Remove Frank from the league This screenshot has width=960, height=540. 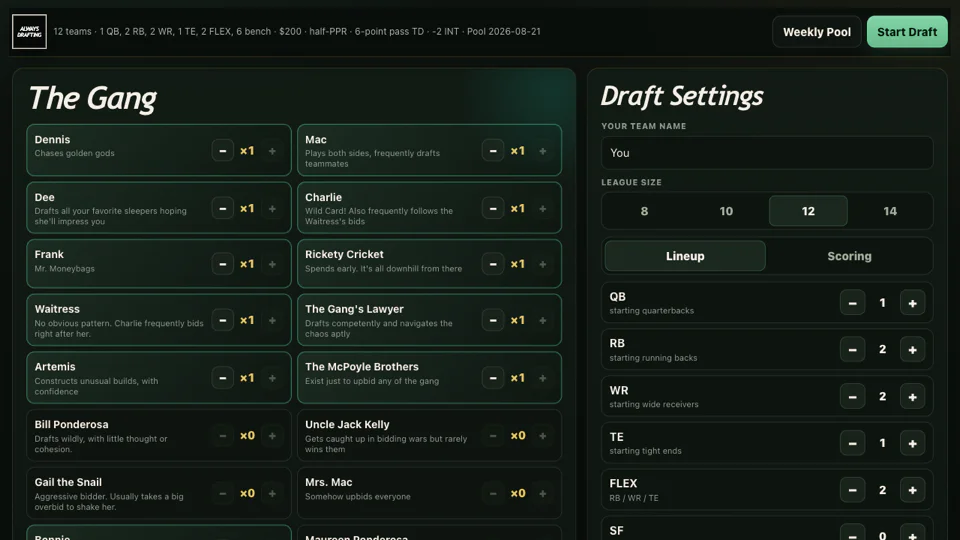click(x=223, y=264)
